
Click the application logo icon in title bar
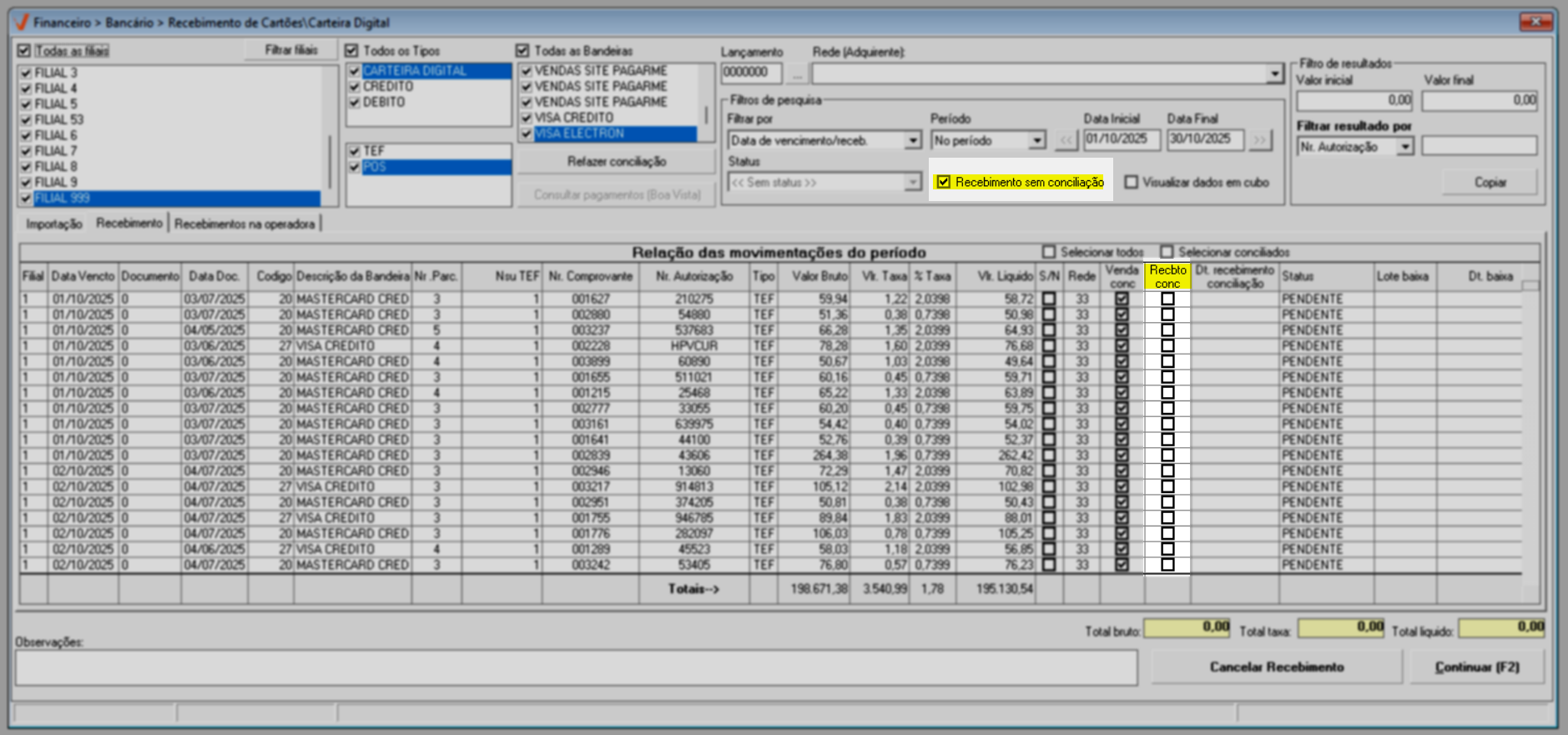coord(22,23)
